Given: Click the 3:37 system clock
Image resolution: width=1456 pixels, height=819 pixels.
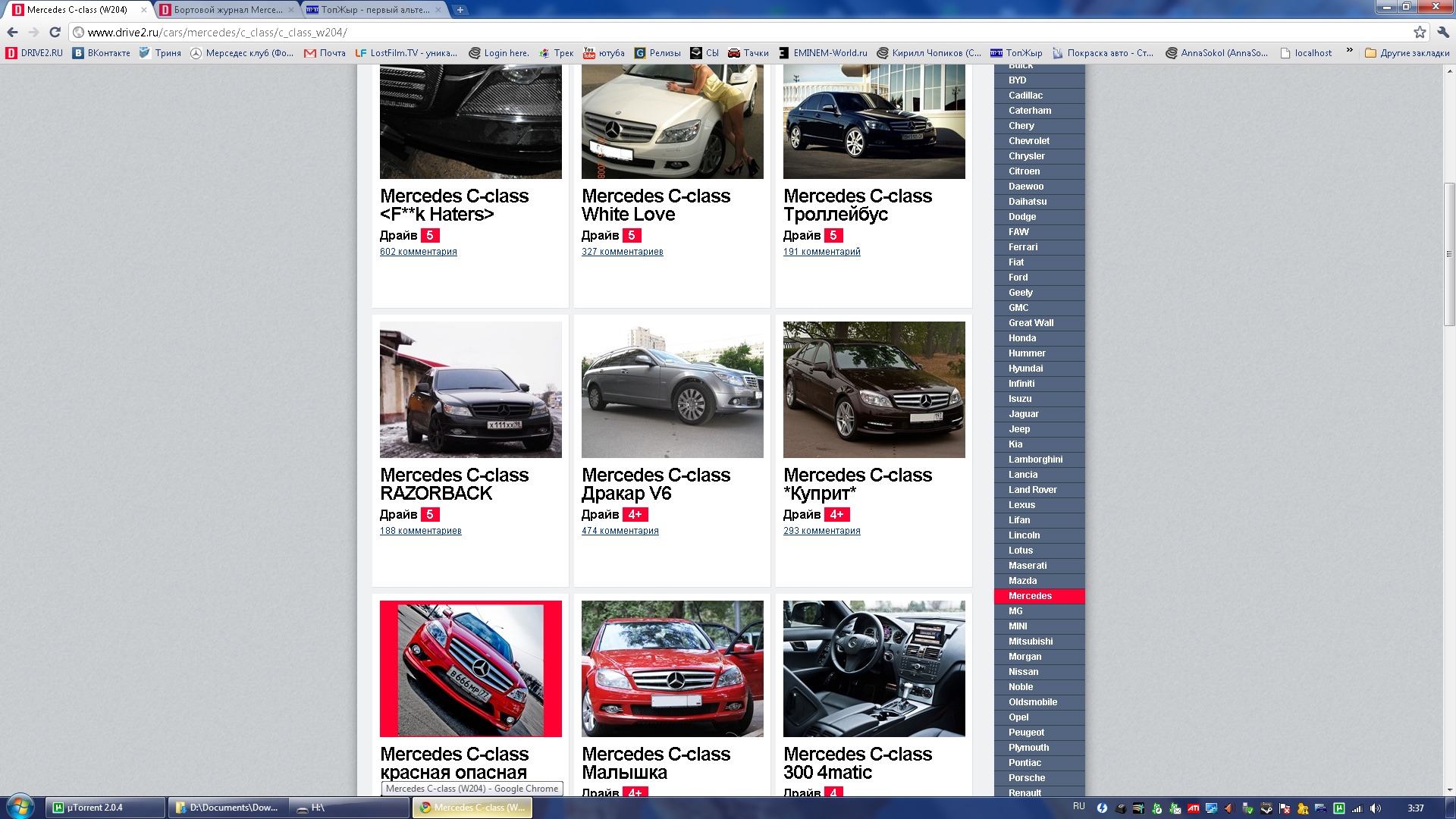Looking at the screenshot, I should pos(1416,808).
